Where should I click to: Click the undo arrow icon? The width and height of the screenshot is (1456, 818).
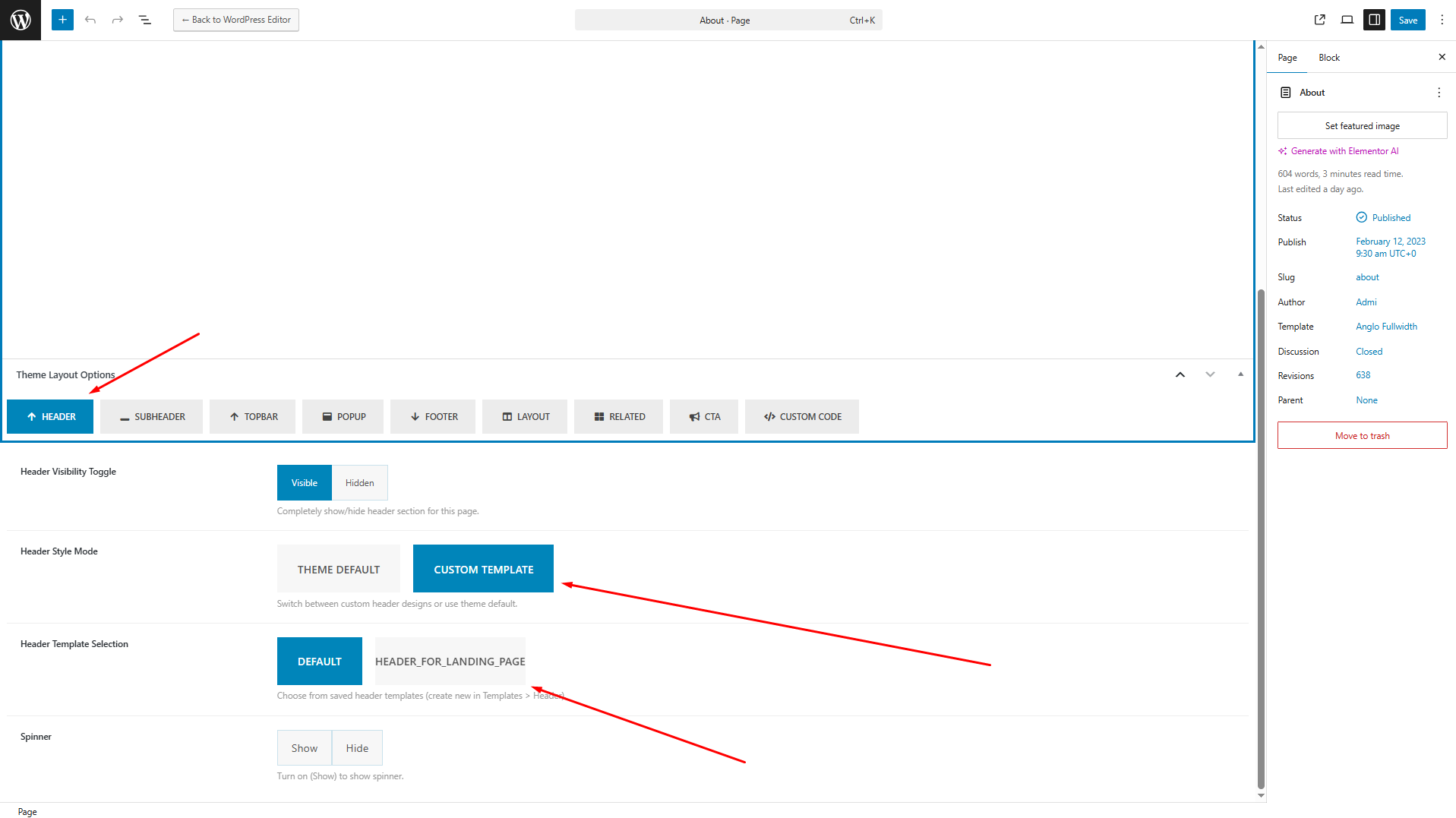pyautogui.click(x=90, y=20)
